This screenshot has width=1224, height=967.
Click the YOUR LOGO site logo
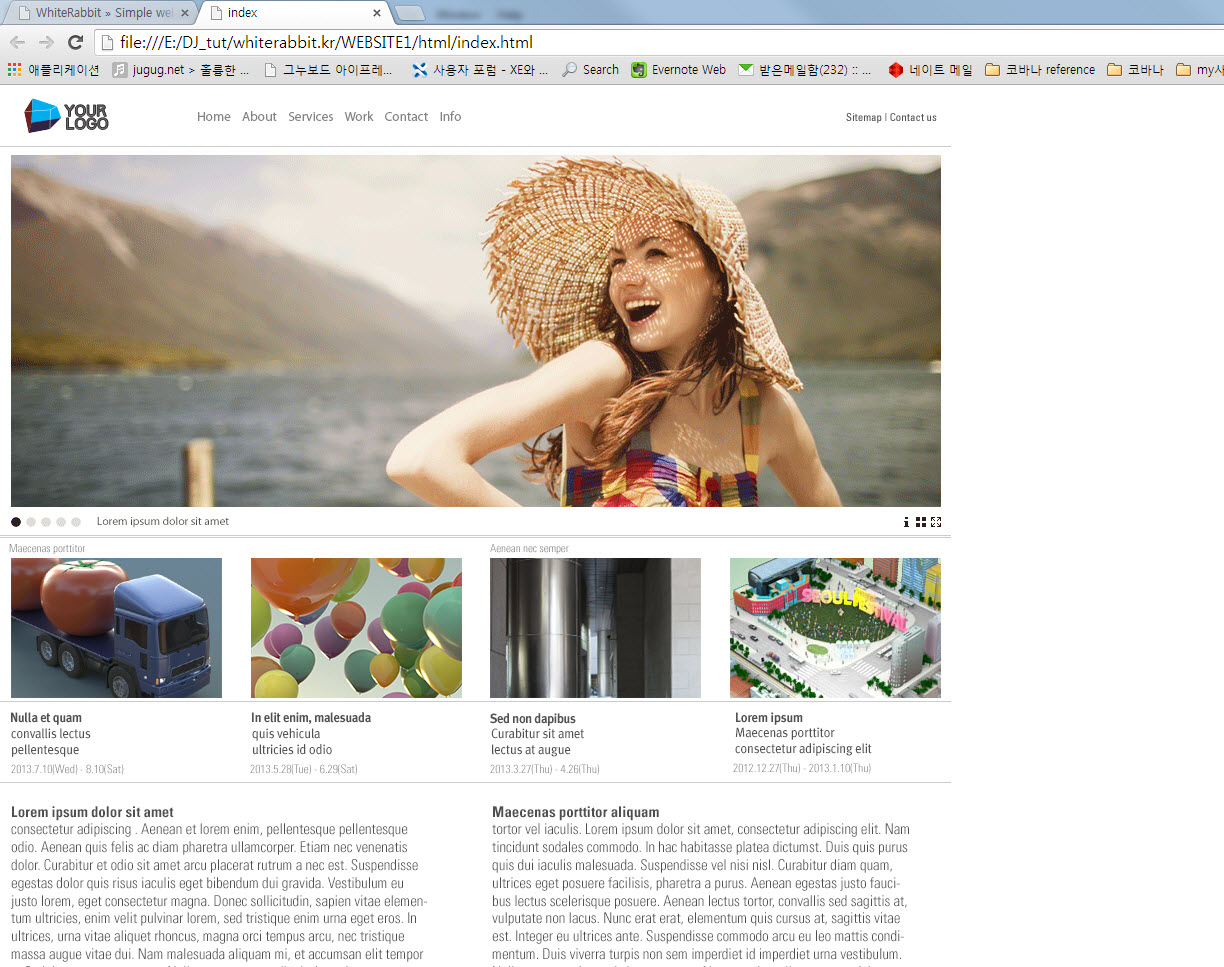(66, 116)
